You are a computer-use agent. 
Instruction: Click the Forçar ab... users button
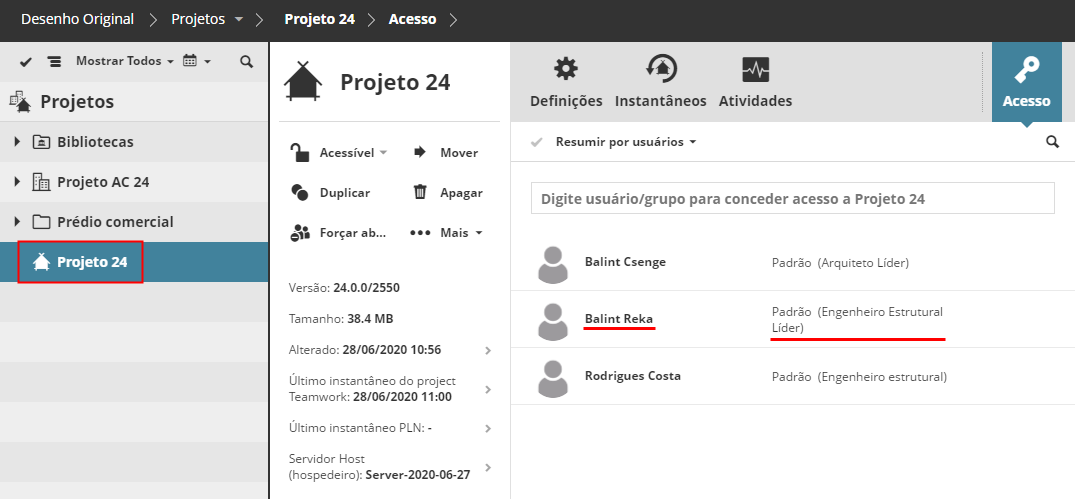[x=339, y=233]
